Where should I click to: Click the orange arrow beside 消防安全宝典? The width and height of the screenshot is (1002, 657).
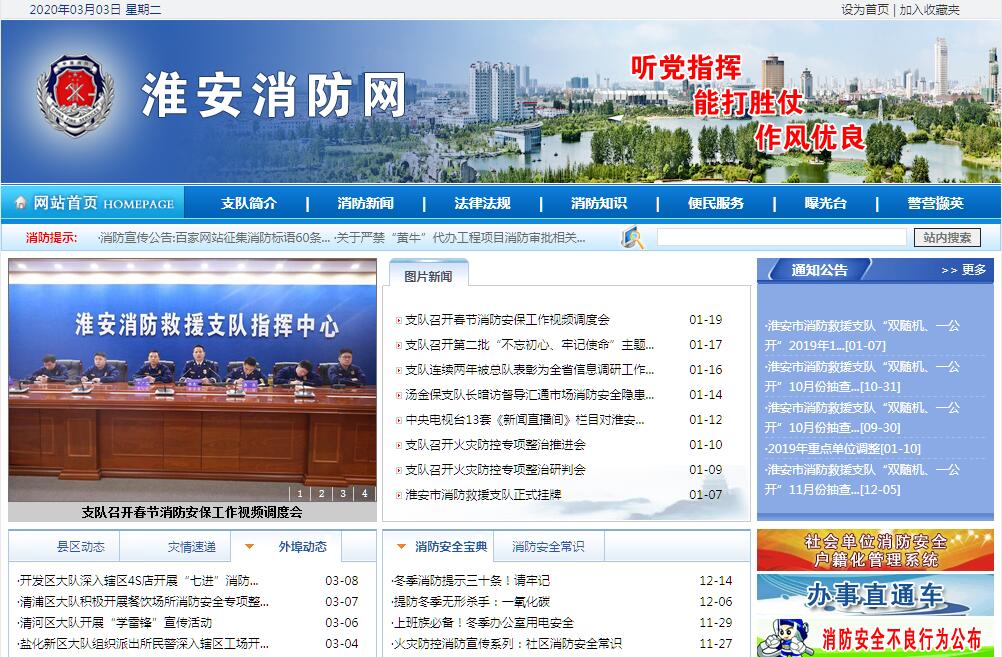pos(401,547)
